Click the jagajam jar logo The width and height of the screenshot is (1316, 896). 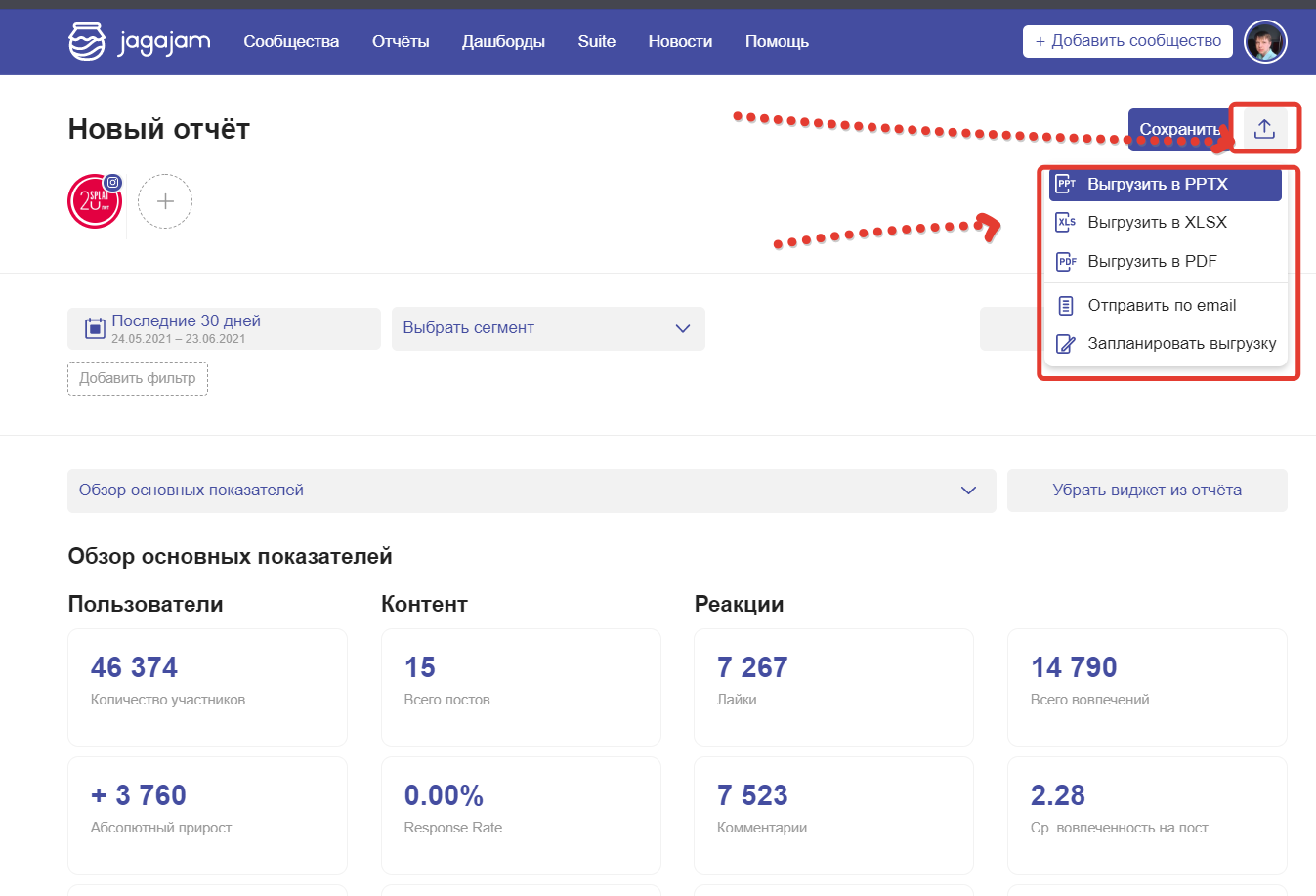pos(86,41)
